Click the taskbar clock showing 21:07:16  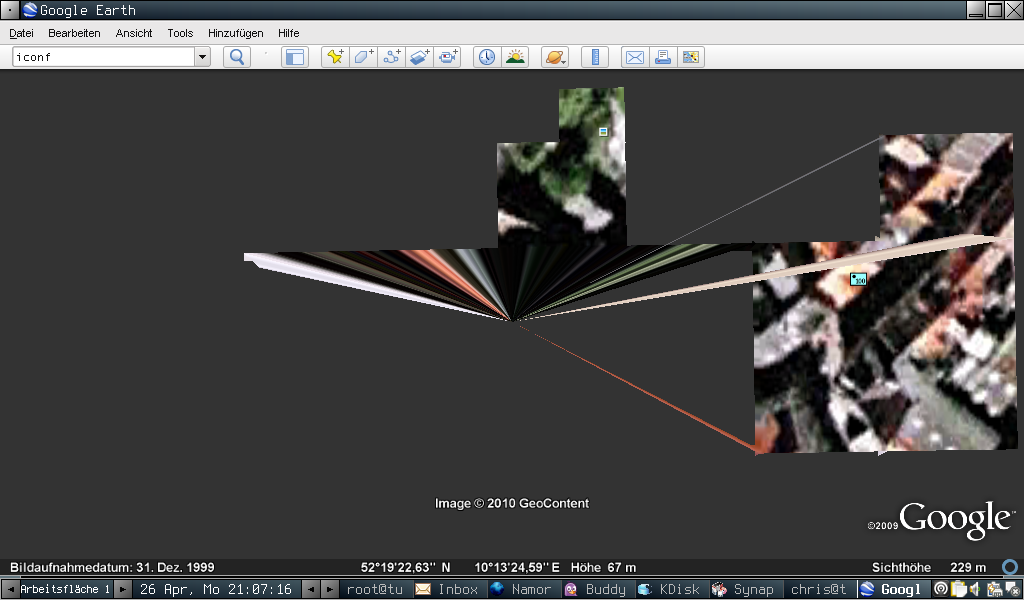216,589
